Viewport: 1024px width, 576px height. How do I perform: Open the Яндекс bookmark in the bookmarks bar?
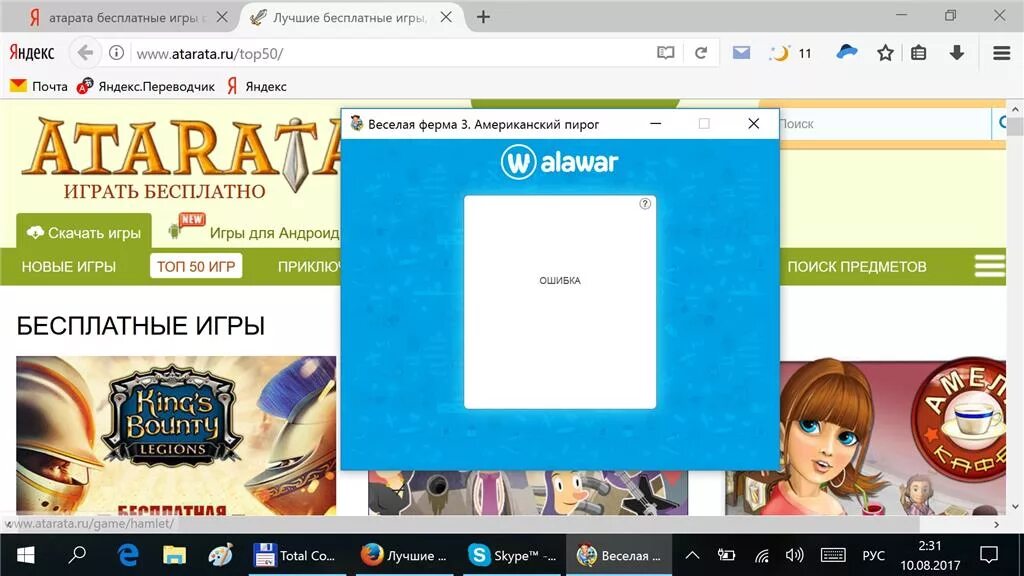click(x=257, y=86)
